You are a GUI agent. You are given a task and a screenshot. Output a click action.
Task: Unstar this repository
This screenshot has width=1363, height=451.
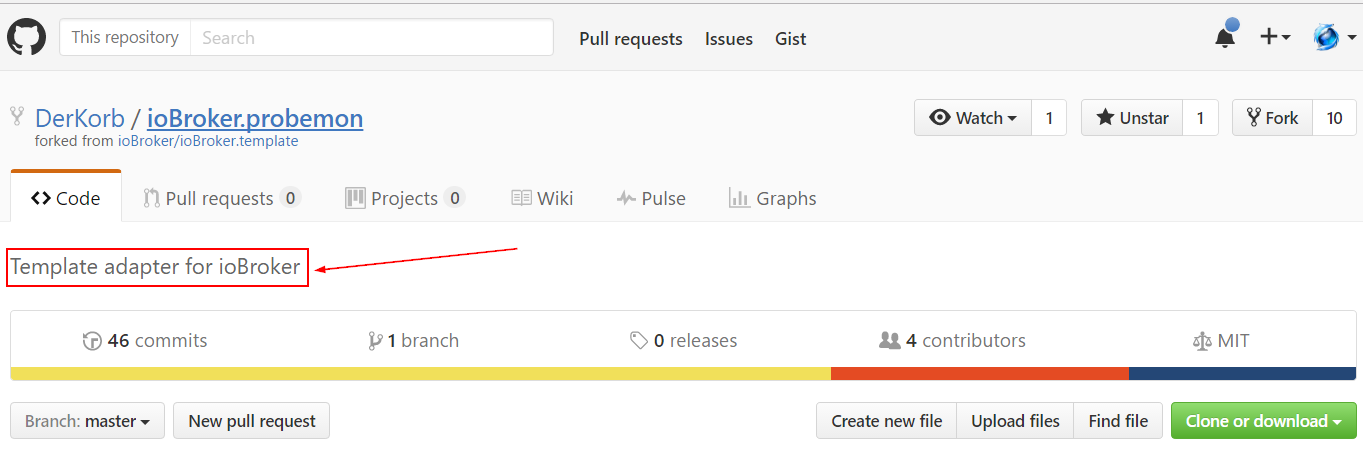[1132, 118]
